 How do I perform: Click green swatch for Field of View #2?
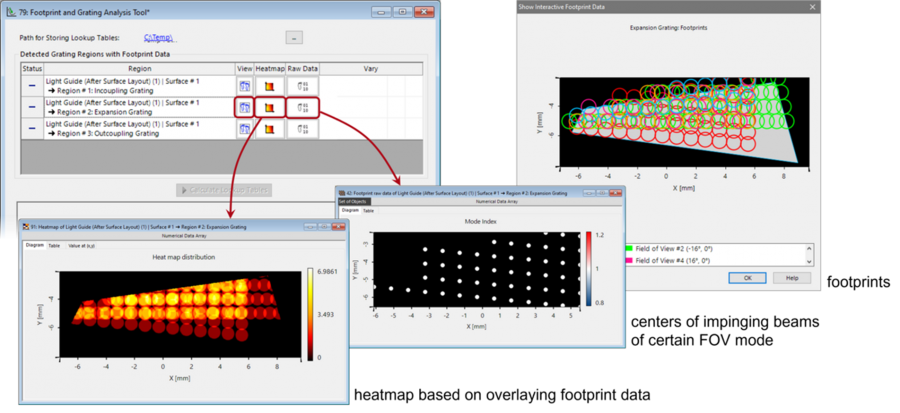[x=628, y=248]
